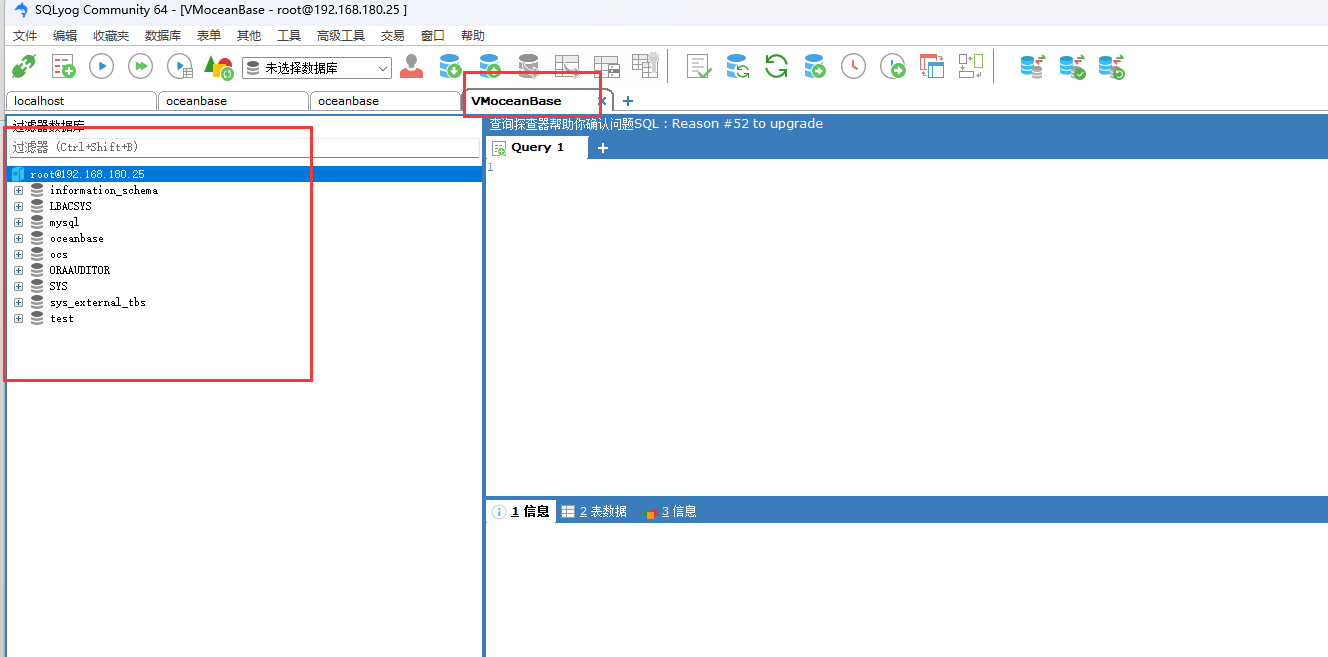Expand the sys_external_tbs database node
The image size is (1328, 657).
pyautogui.click(x=18, y=302)
